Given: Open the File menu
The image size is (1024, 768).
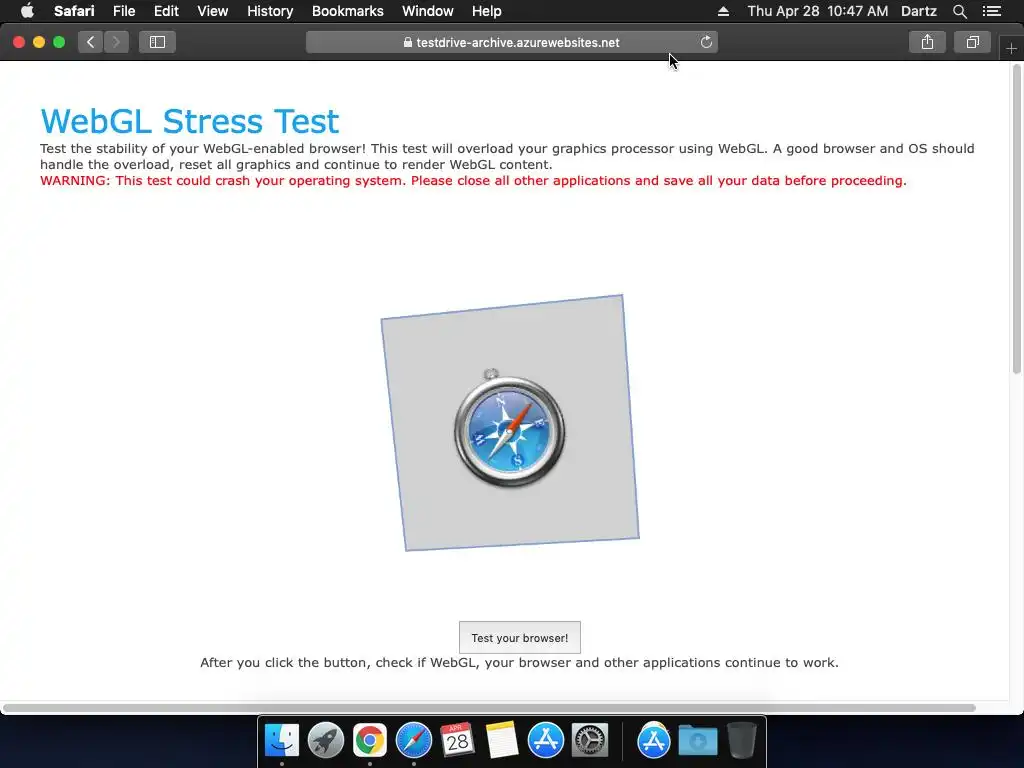Looking at the screenshot, I should pyautogui.click(x=124, y=11).
